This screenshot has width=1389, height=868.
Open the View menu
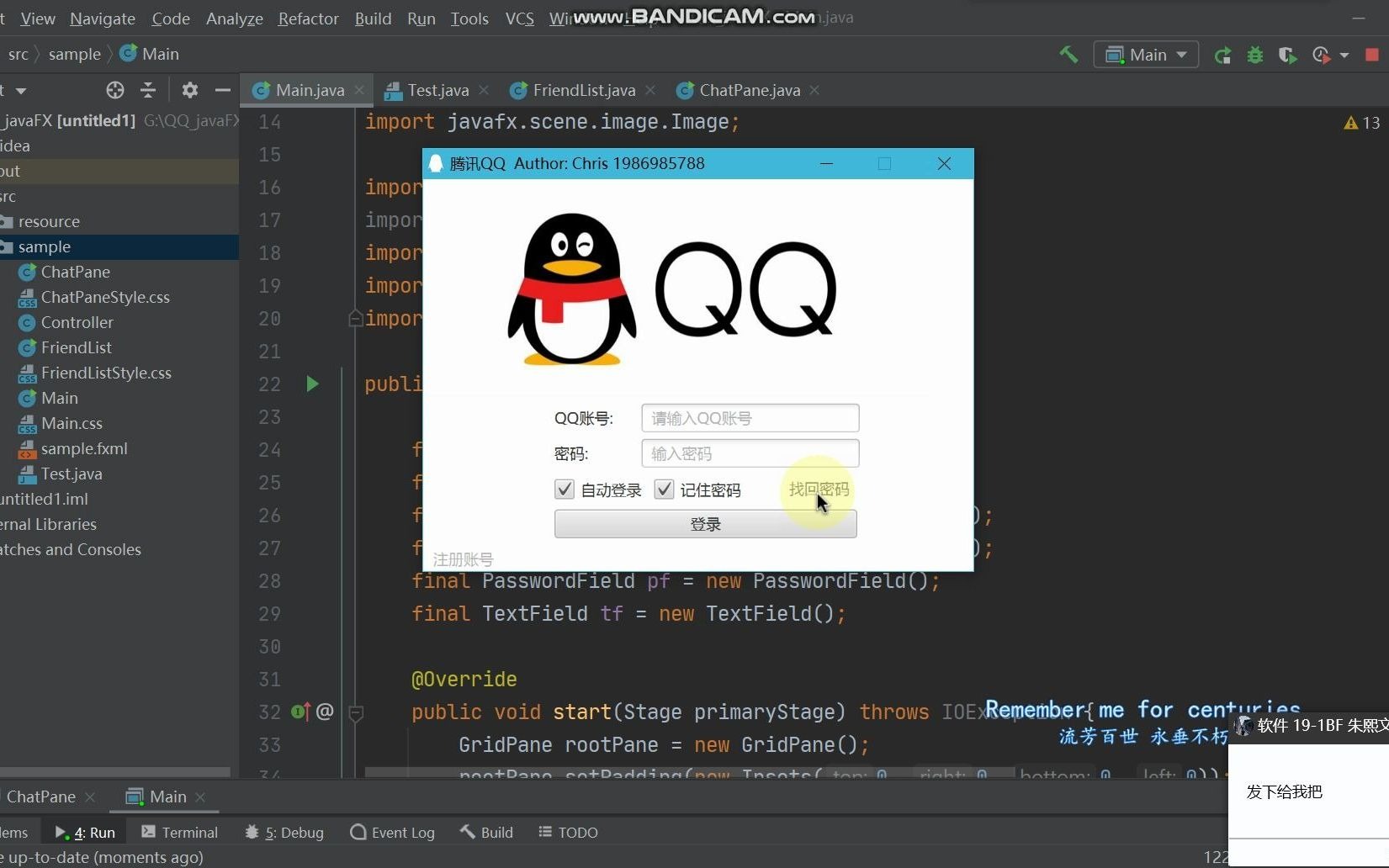click(38, 19)
